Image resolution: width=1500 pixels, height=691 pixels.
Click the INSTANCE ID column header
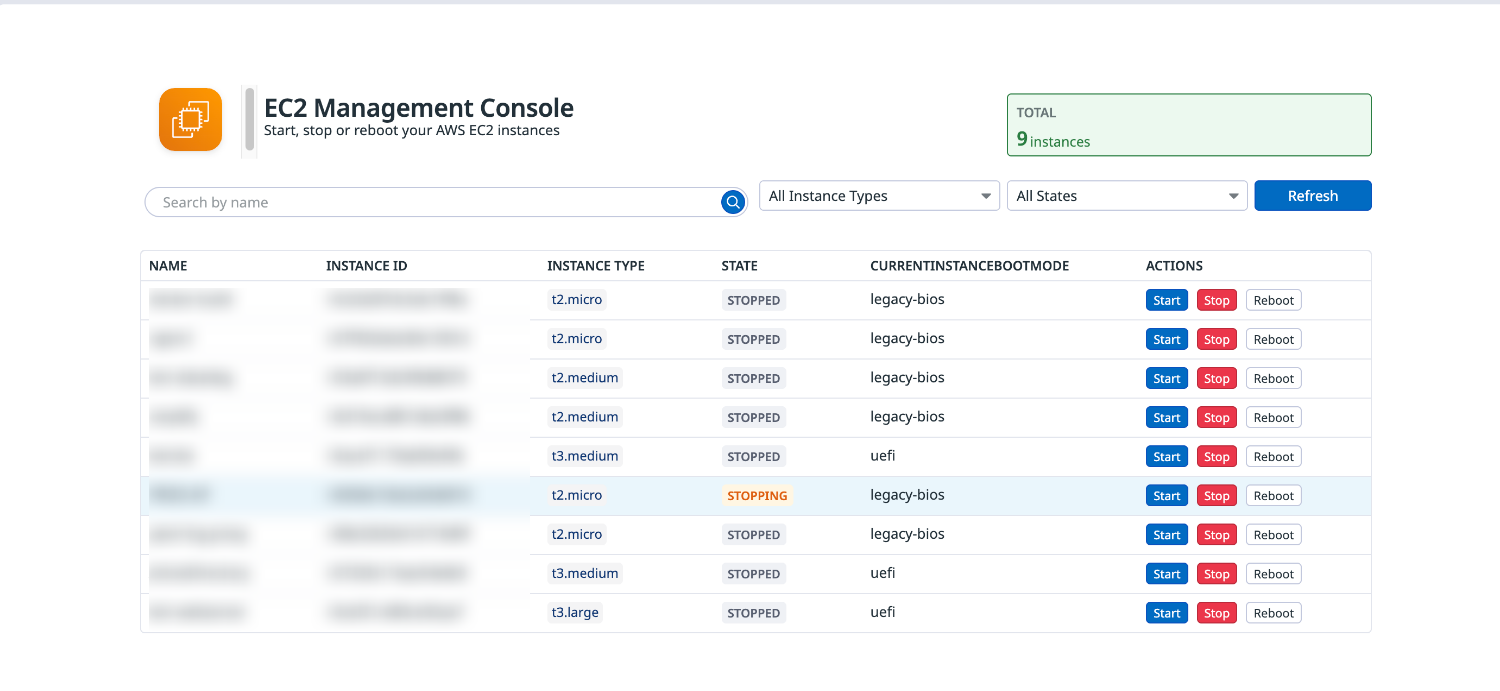(367, 266)
